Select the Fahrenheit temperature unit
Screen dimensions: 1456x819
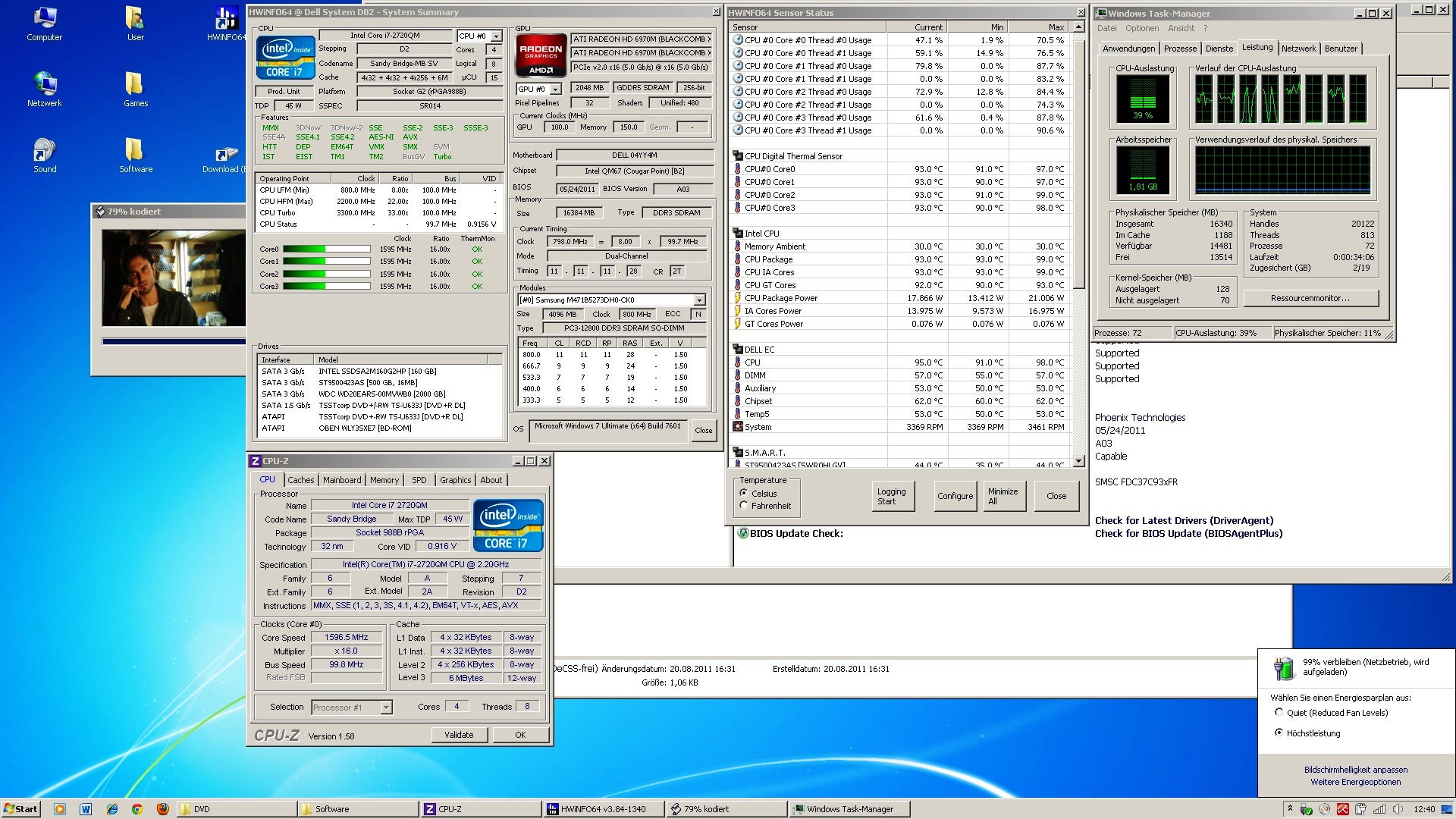pyautogui.click(x=744, y=506)
